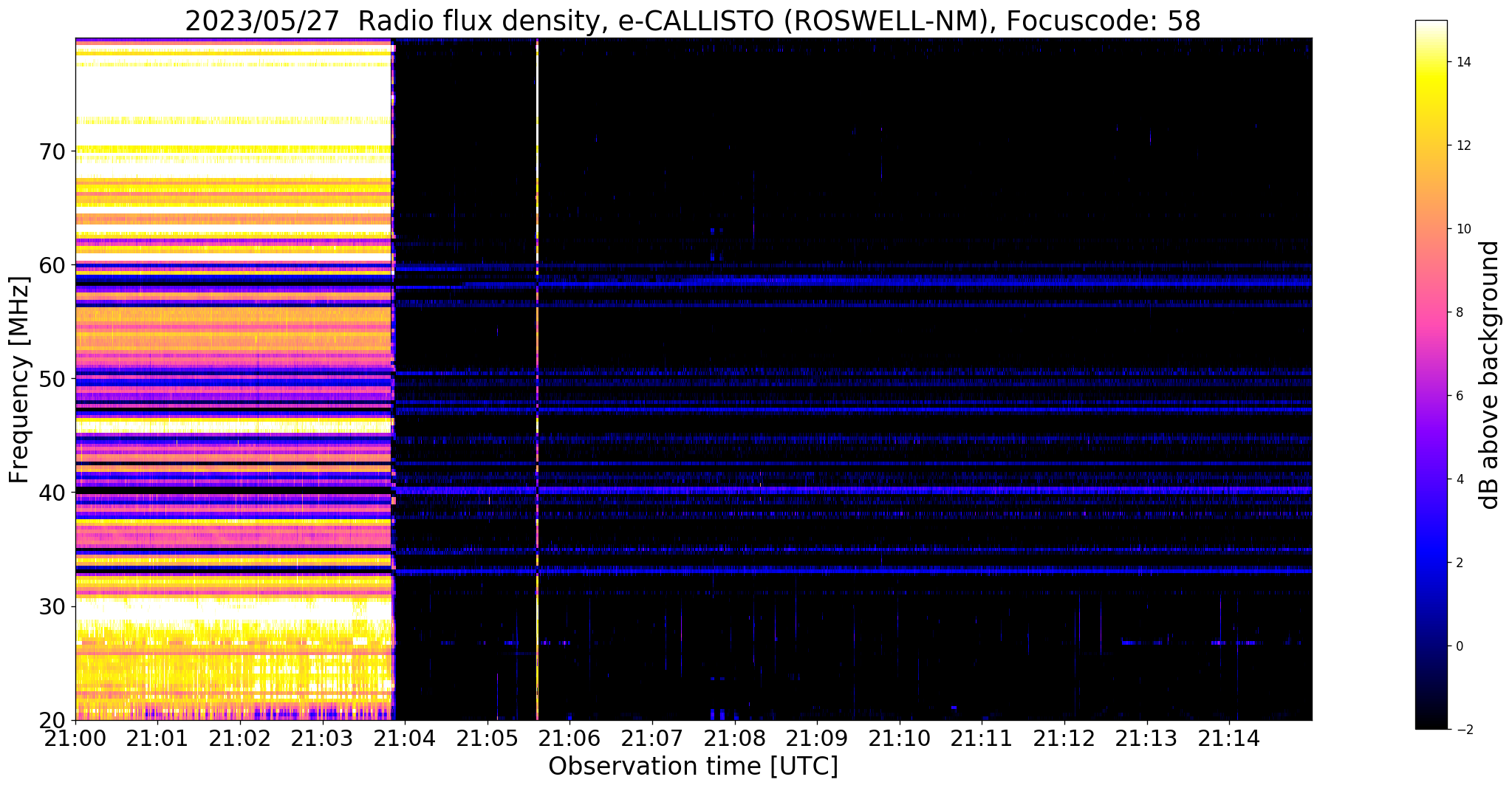Click the 21:06 time tick label
The height and width of the screenshot is (788, 1512).
click(569, 739)
